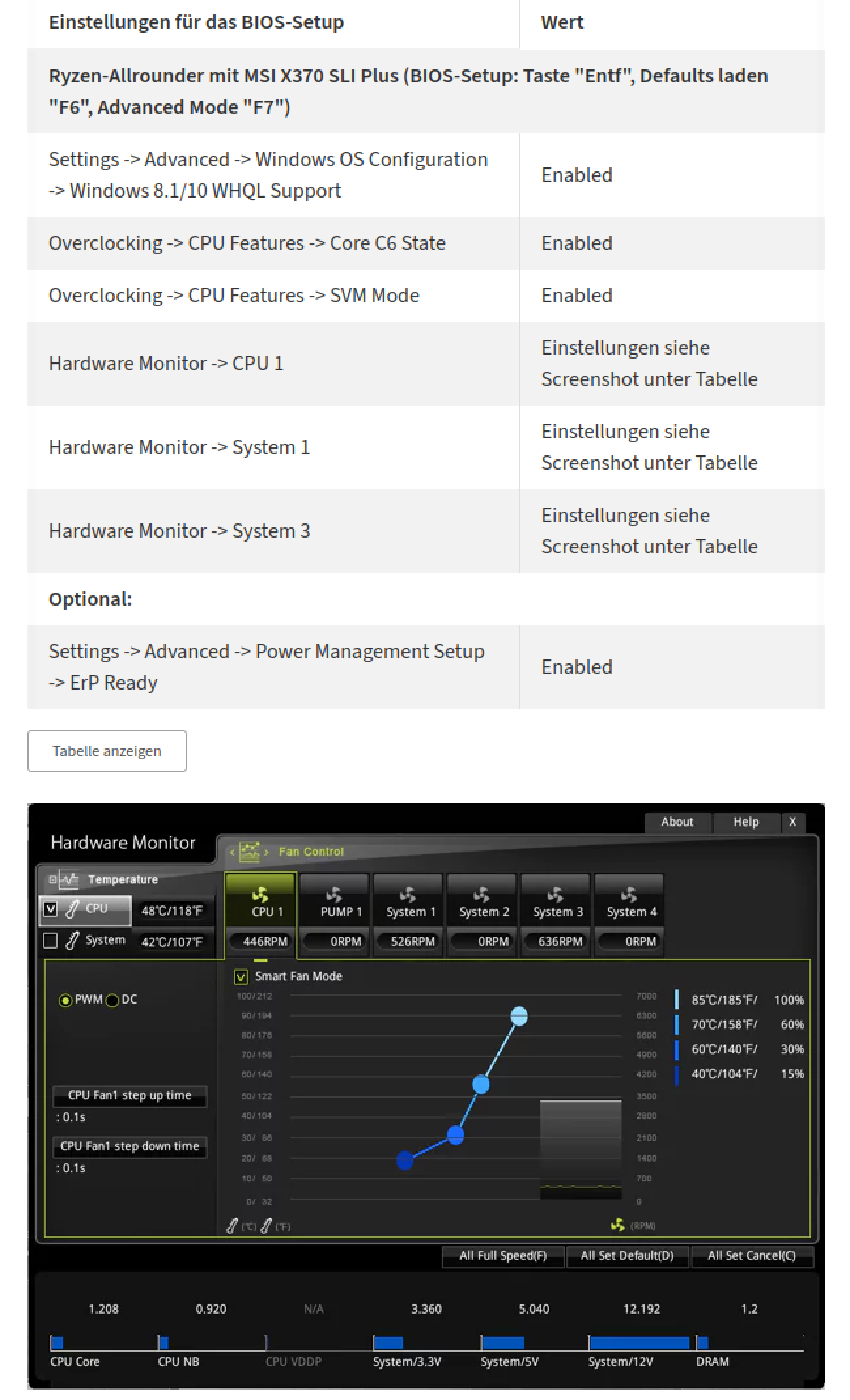Click the CPU Core voltage bar
This screenshot has width=850, height=1400.
pyautogui.click(x=57, y=1343)
